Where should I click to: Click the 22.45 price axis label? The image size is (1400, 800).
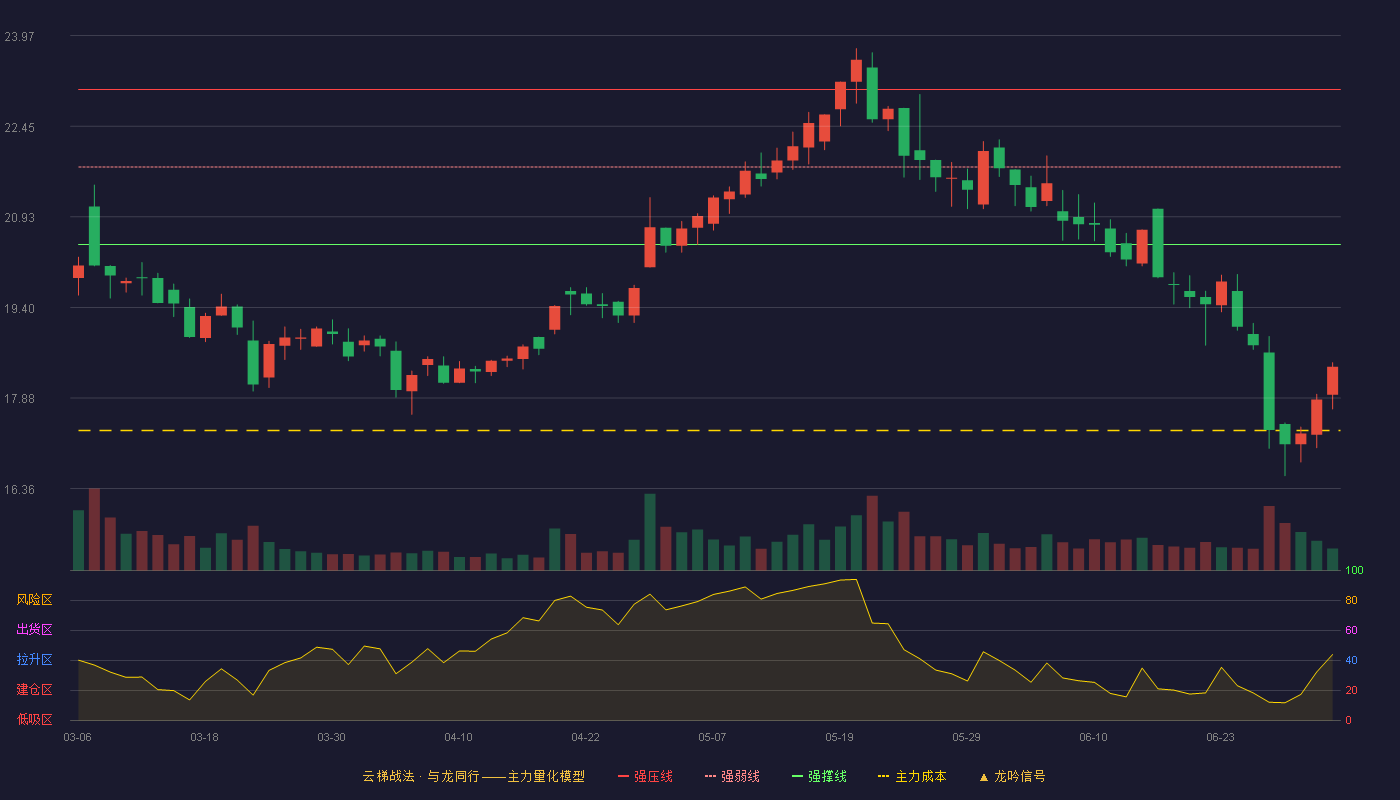19,128
